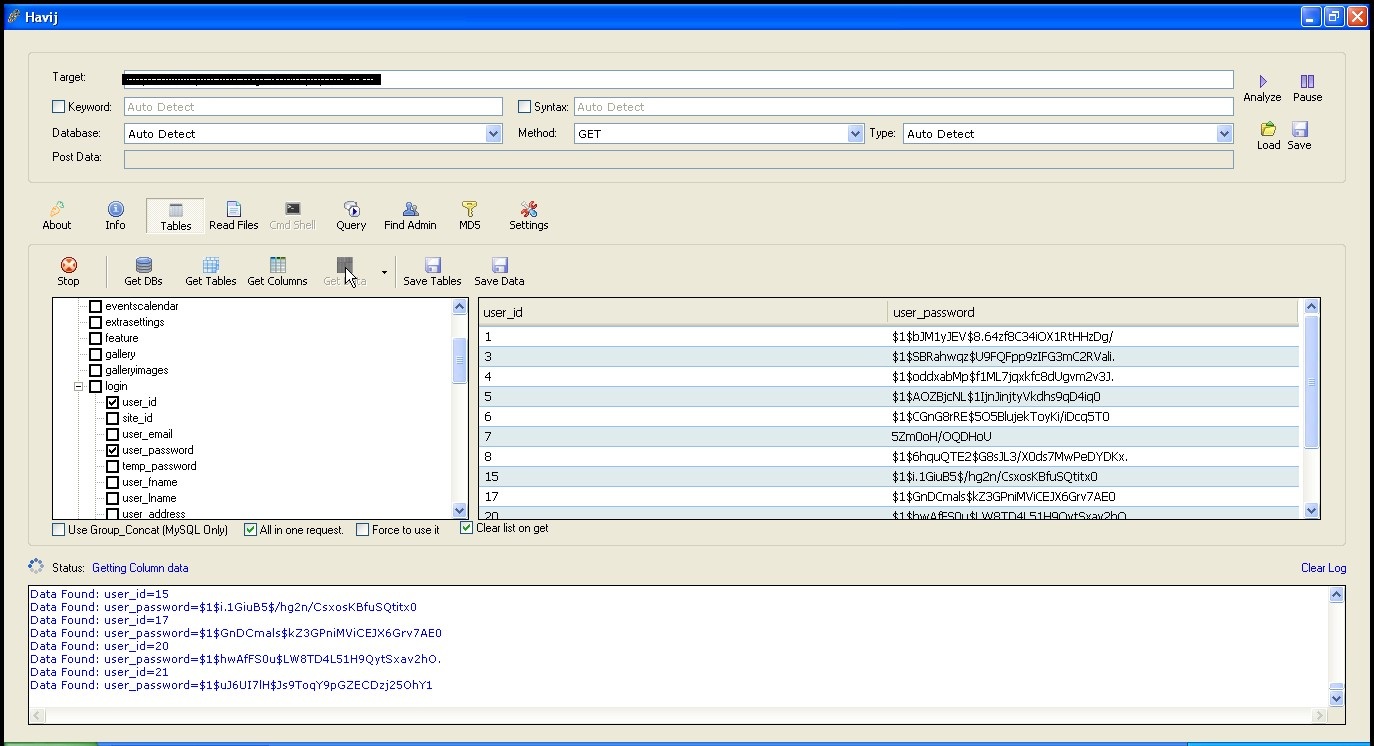Tick the galleryimages table checkbox

pyautogui.click(x=96, y=370)
